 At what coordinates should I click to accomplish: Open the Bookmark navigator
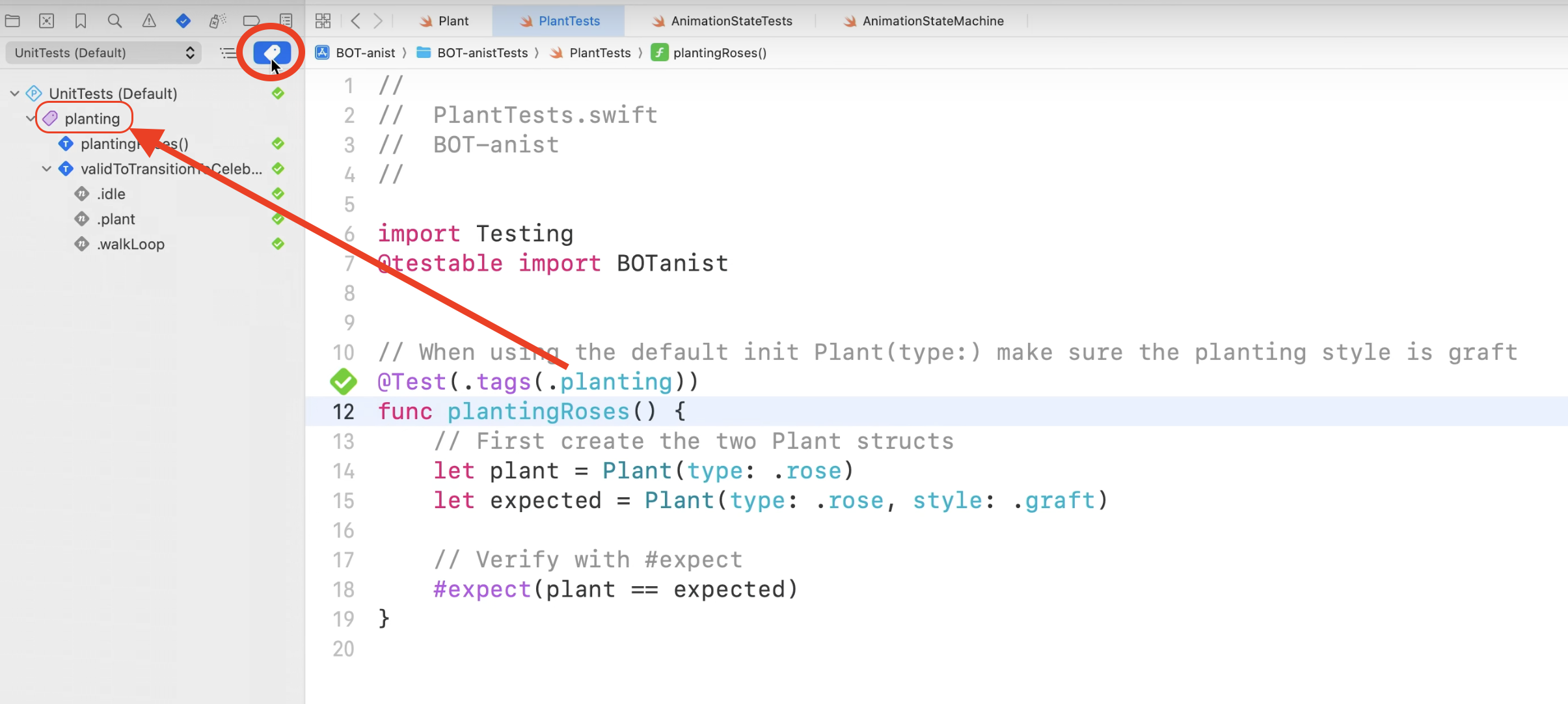[81, 21]
